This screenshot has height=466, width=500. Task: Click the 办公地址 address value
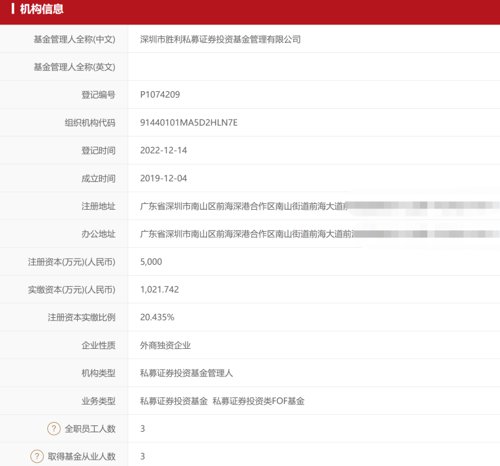coord(319,234)
